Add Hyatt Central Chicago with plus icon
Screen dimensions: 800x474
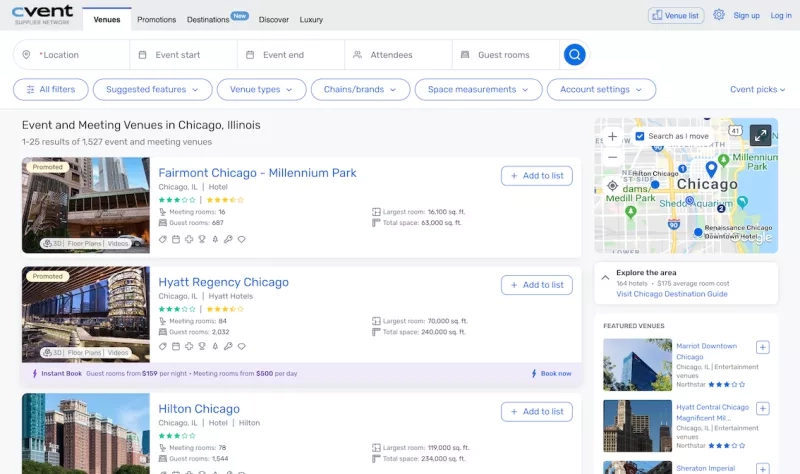coord(763,409)
